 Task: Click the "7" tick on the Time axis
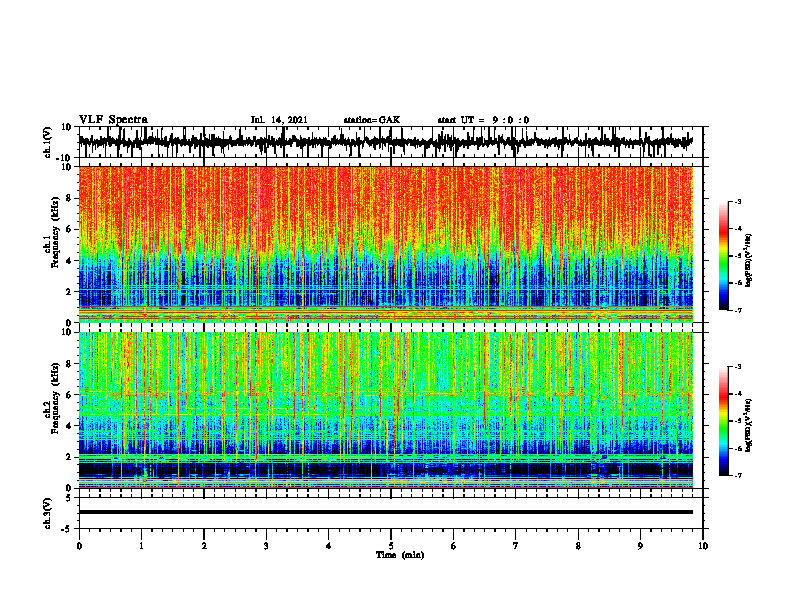516,546
